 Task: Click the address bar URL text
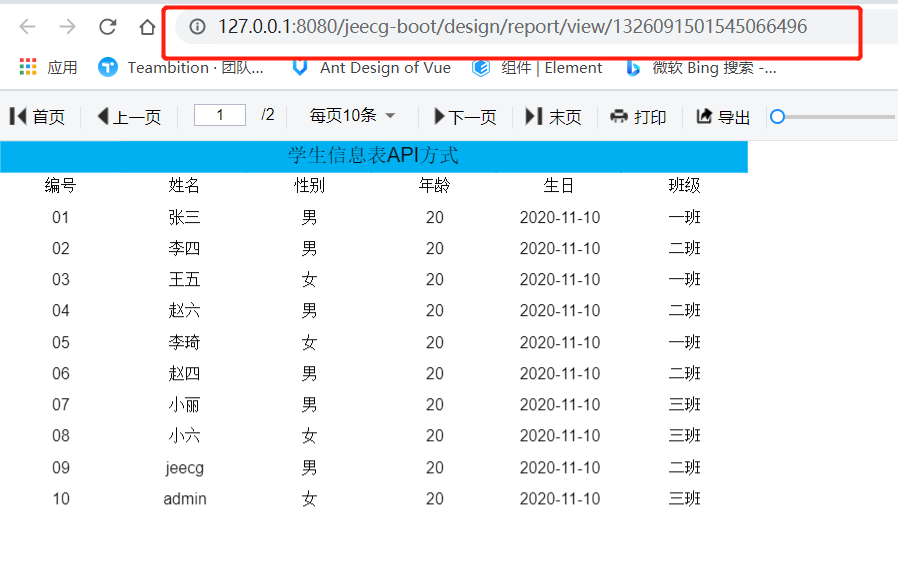(x=513, y=26)
